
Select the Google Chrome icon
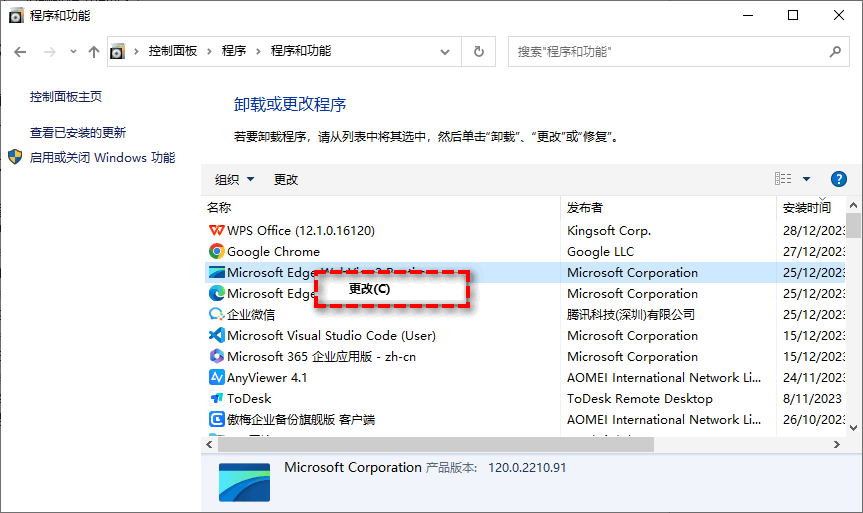[x=217, y=252]
